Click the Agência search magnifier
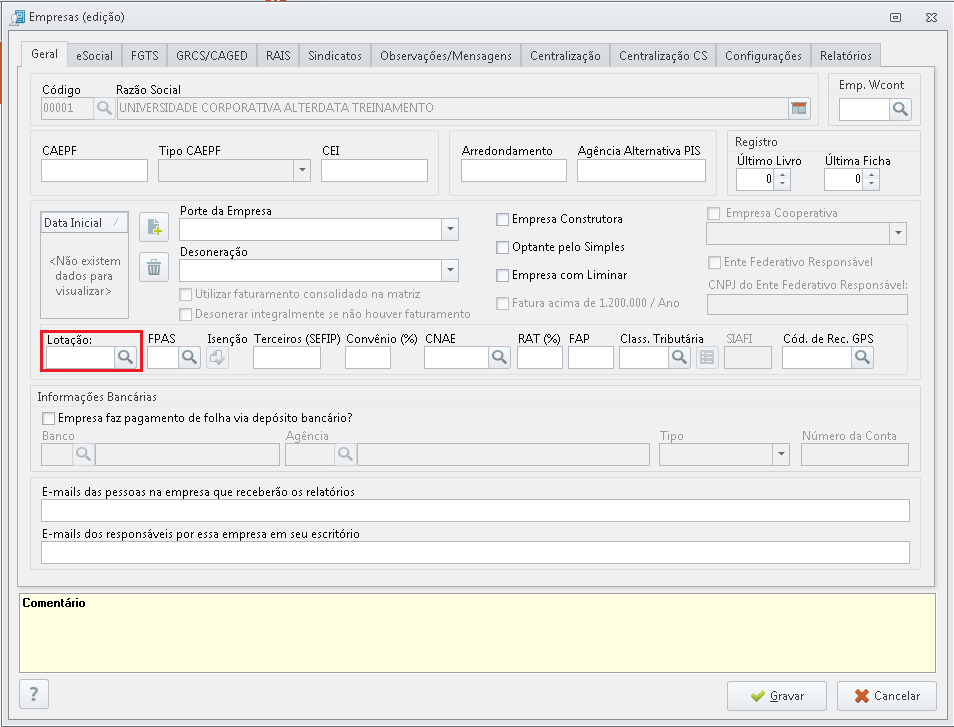Image resolution: width=954 pixels, height=727 pixels. tap(345, 454)
